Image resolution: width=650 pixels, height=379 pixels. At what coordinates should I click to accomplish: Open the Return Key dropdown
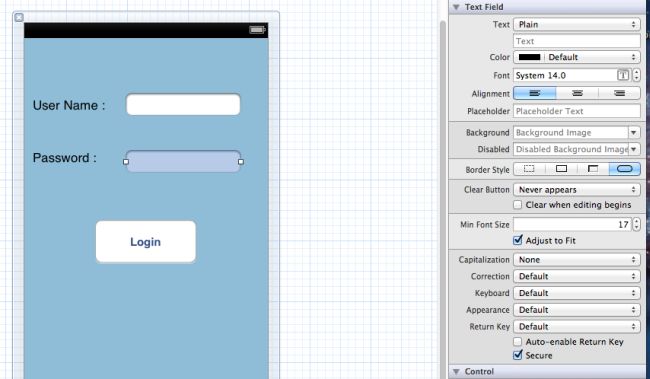[577, 326]
